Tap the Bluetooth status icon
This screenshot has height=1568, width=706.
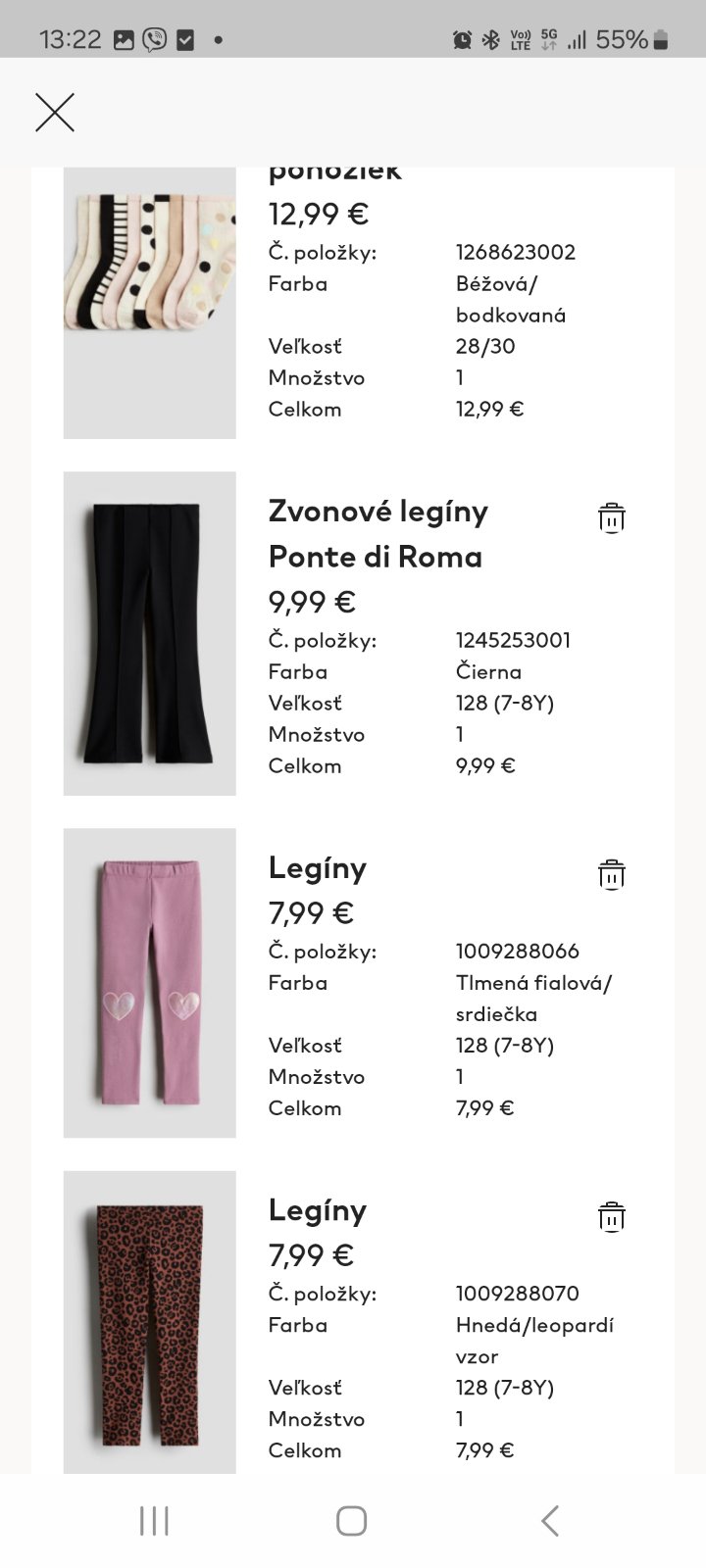[490, 40]
